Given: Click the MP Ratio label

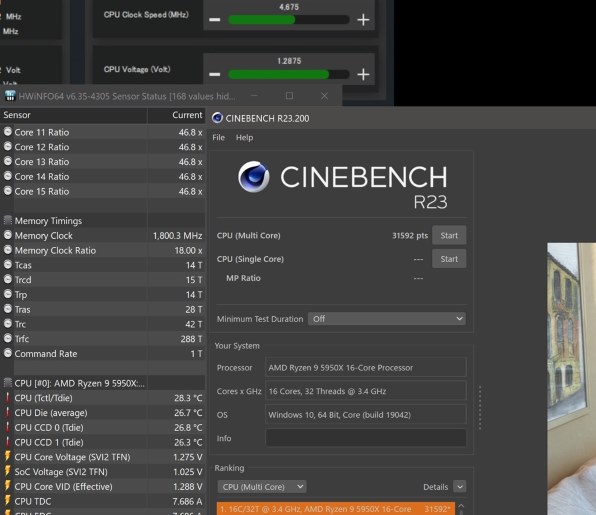Looking at the screenshot, I should [x=243, y=278].
